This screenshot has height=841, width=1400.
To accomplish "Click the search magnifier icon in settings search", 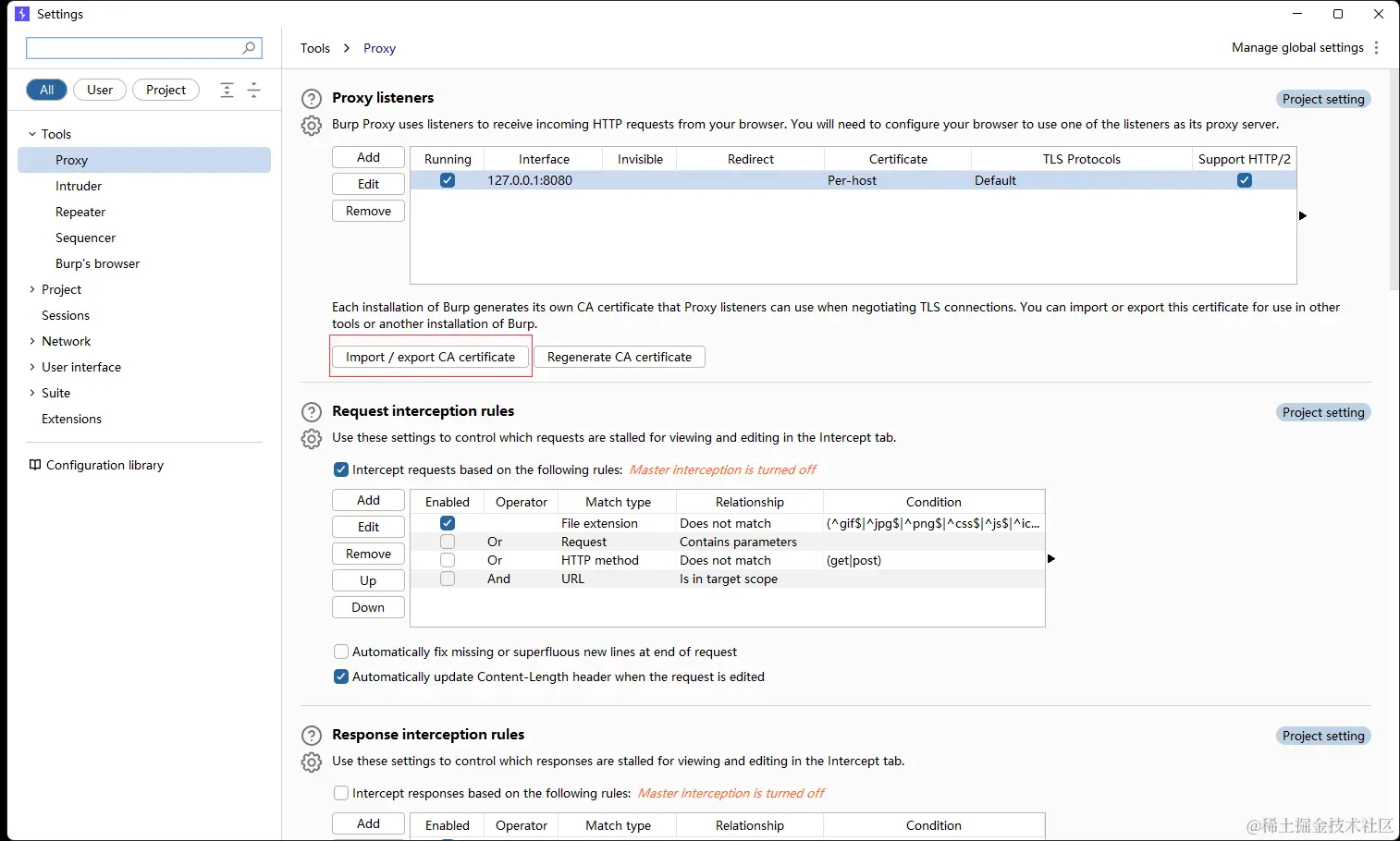I will (x=249, y=48).
